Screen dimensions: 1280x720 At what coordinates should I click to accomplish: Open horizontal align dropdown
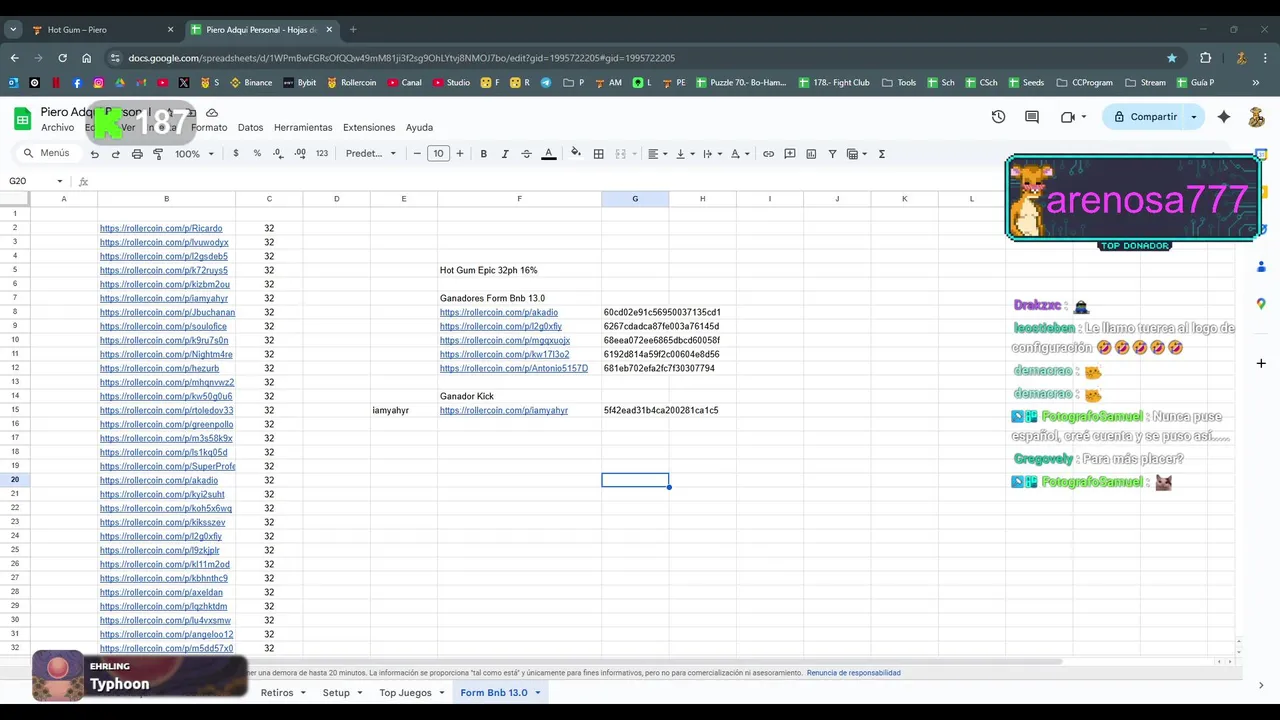pyautogui.click(x=656, y=154)
